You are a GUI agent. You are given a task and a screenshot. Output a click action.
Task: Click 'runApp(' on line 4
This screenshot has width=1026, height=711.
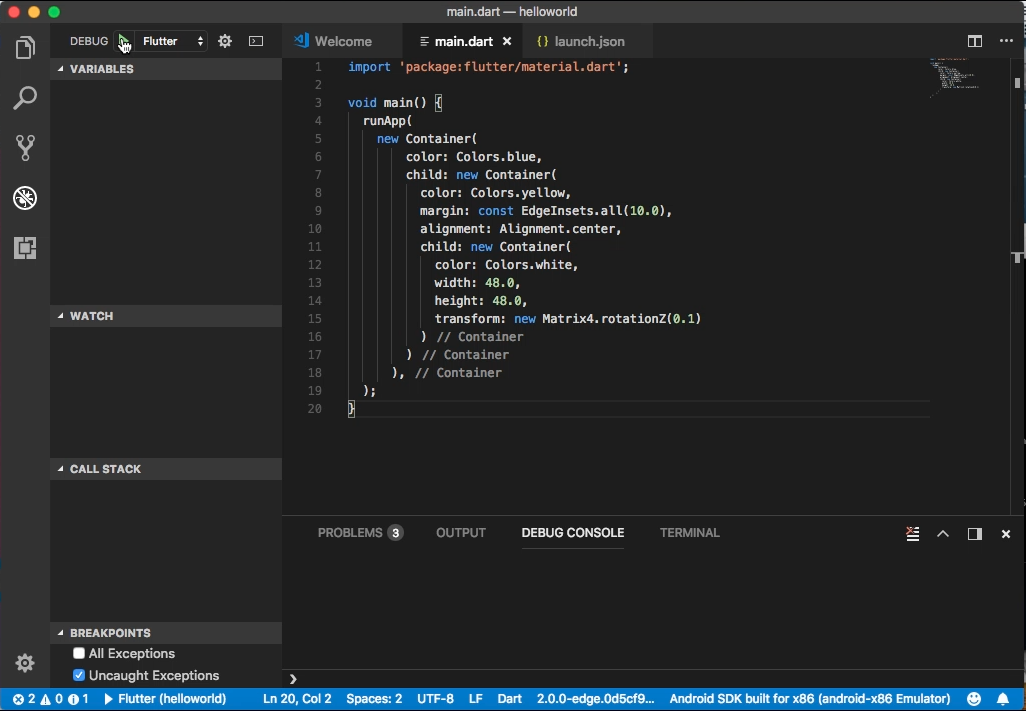tap(387, 121)
